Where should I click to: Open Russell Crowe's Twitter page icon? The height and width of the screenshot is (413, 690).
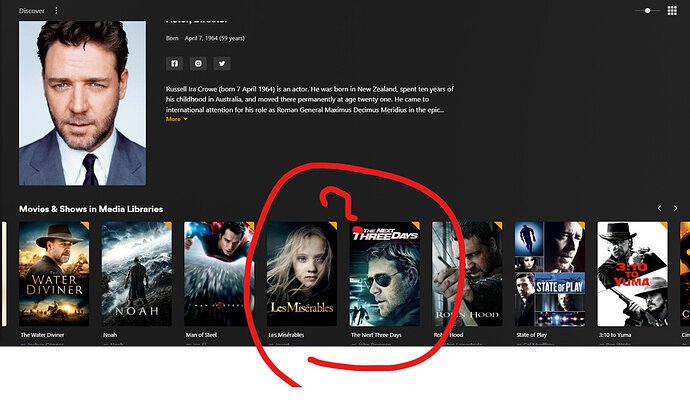pyautogui.click(x=222, y=63)
